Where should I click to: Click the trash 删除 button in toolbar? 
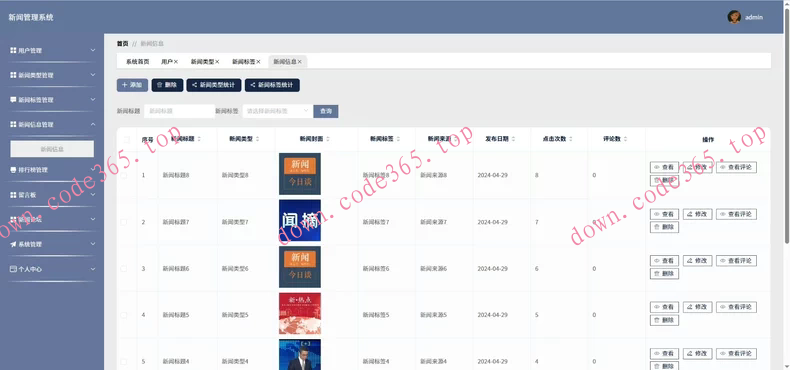pos(167,85)
